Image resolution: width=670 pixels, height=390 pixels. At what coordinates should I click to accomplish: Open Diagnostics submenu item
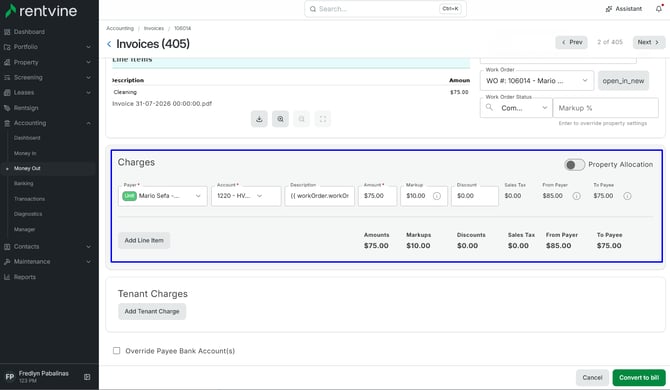coord(28,214)
